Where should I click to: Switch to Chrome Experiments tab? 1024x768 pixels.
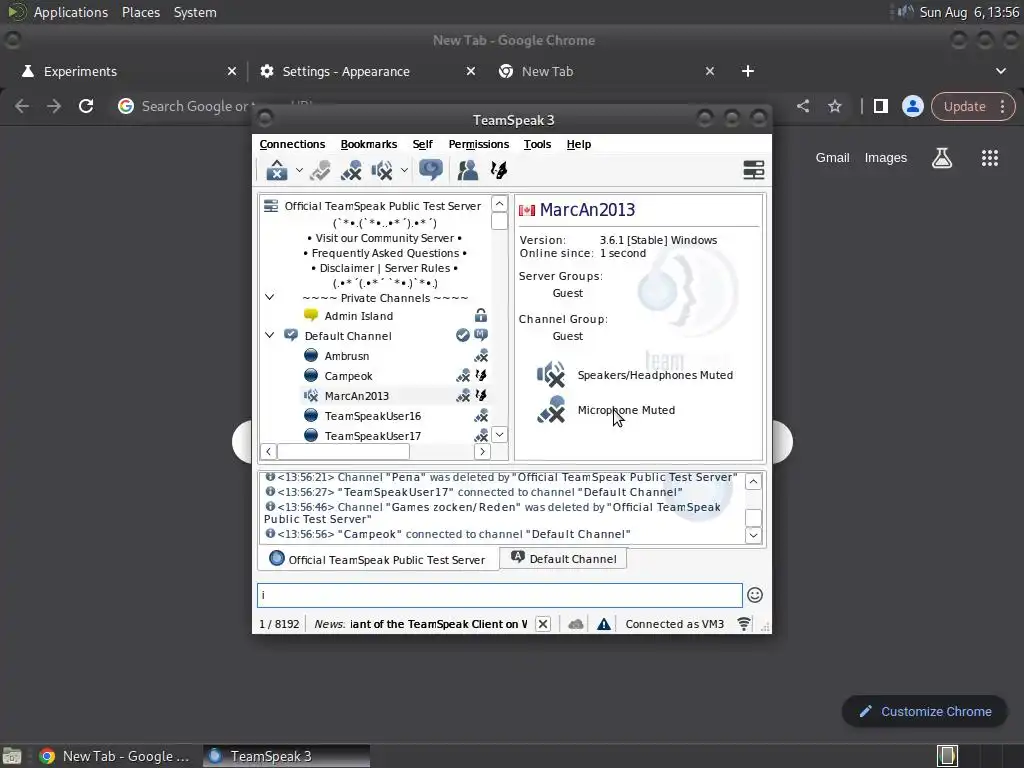tap(128, 71)
